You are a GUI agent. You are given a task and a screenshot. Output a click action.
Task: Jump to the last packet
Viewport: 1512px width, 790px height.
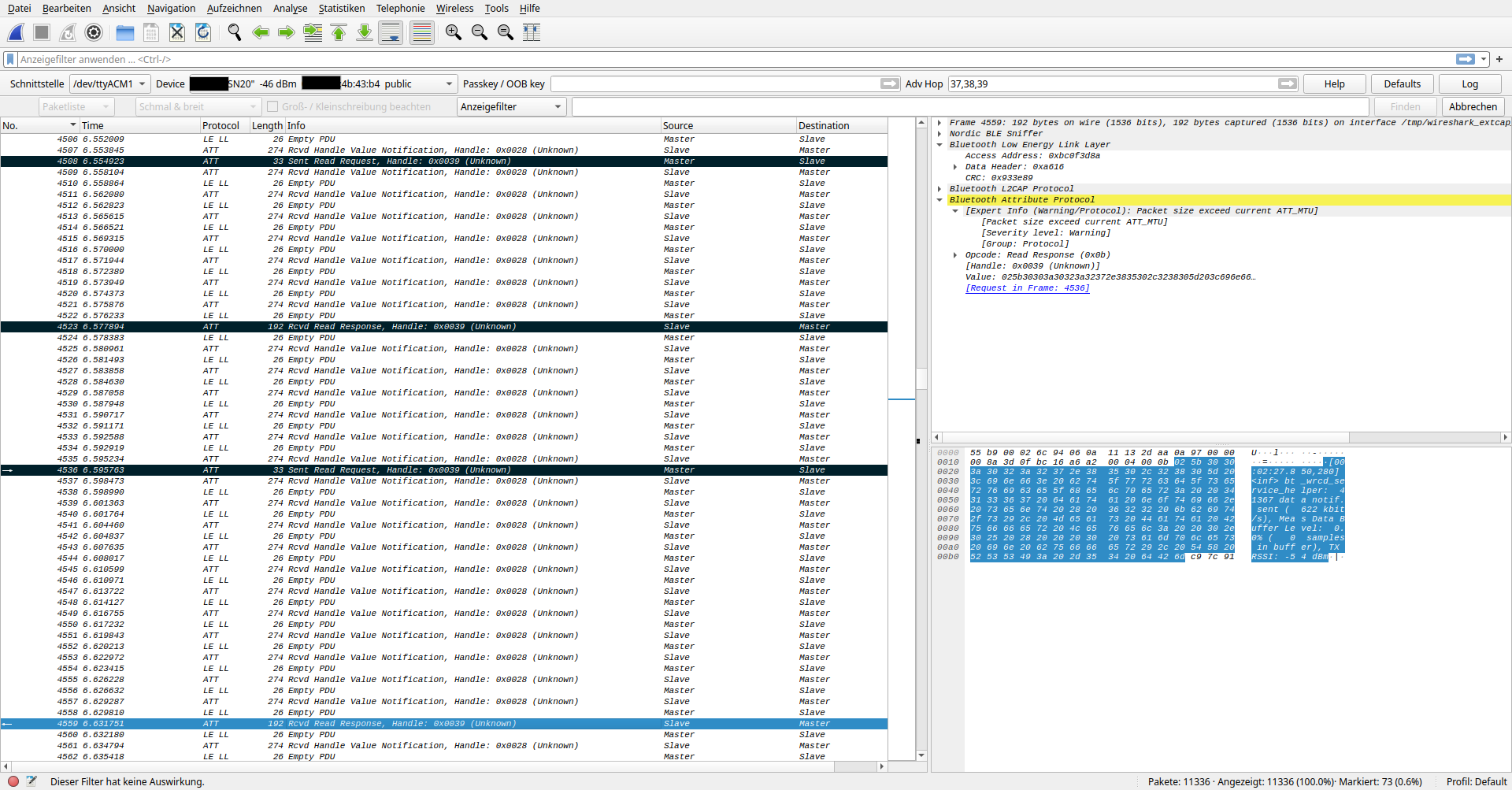[x=364, y=32]
